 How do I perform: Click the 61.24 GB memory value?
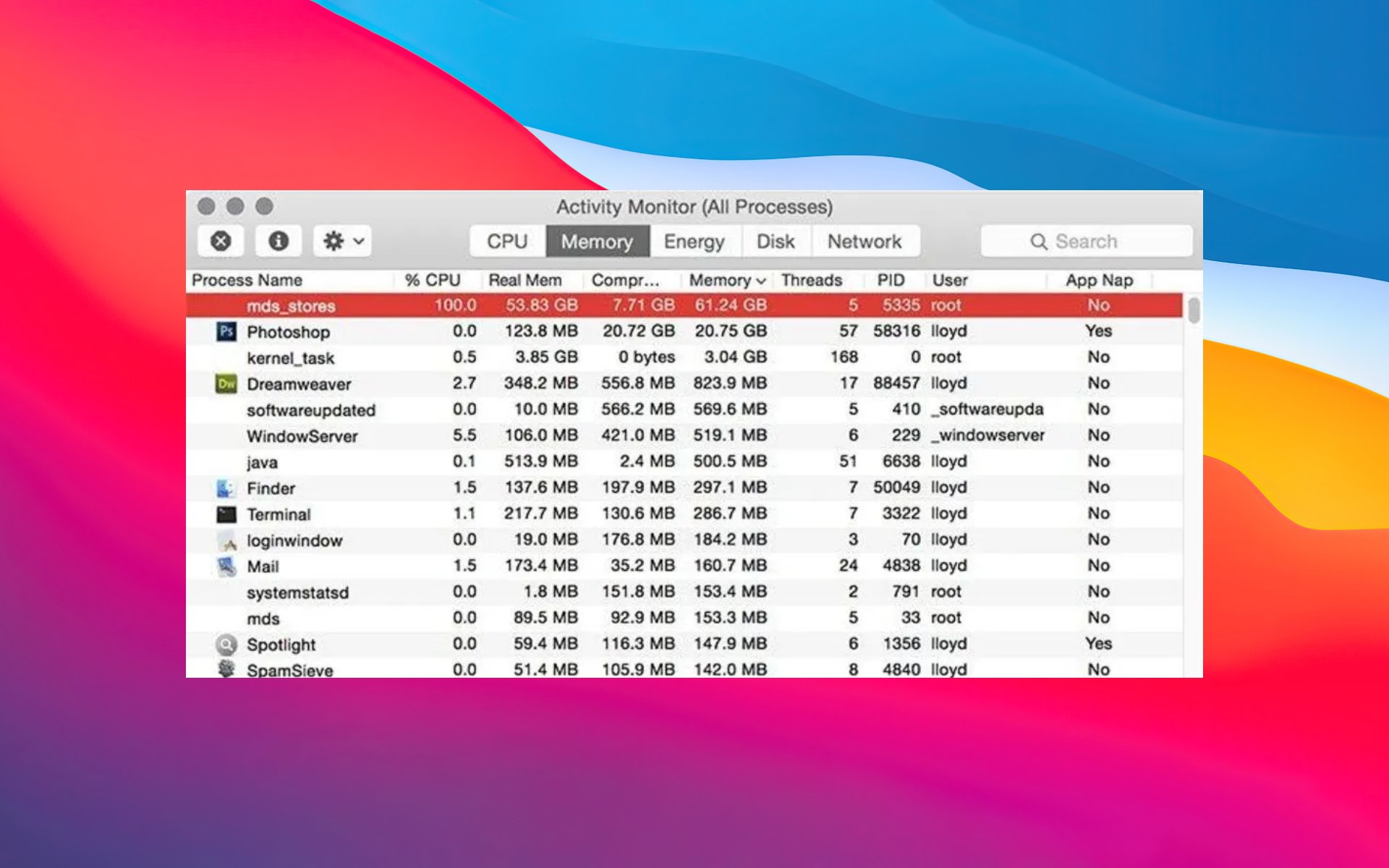pyautogui.click(x=731, y=305)
